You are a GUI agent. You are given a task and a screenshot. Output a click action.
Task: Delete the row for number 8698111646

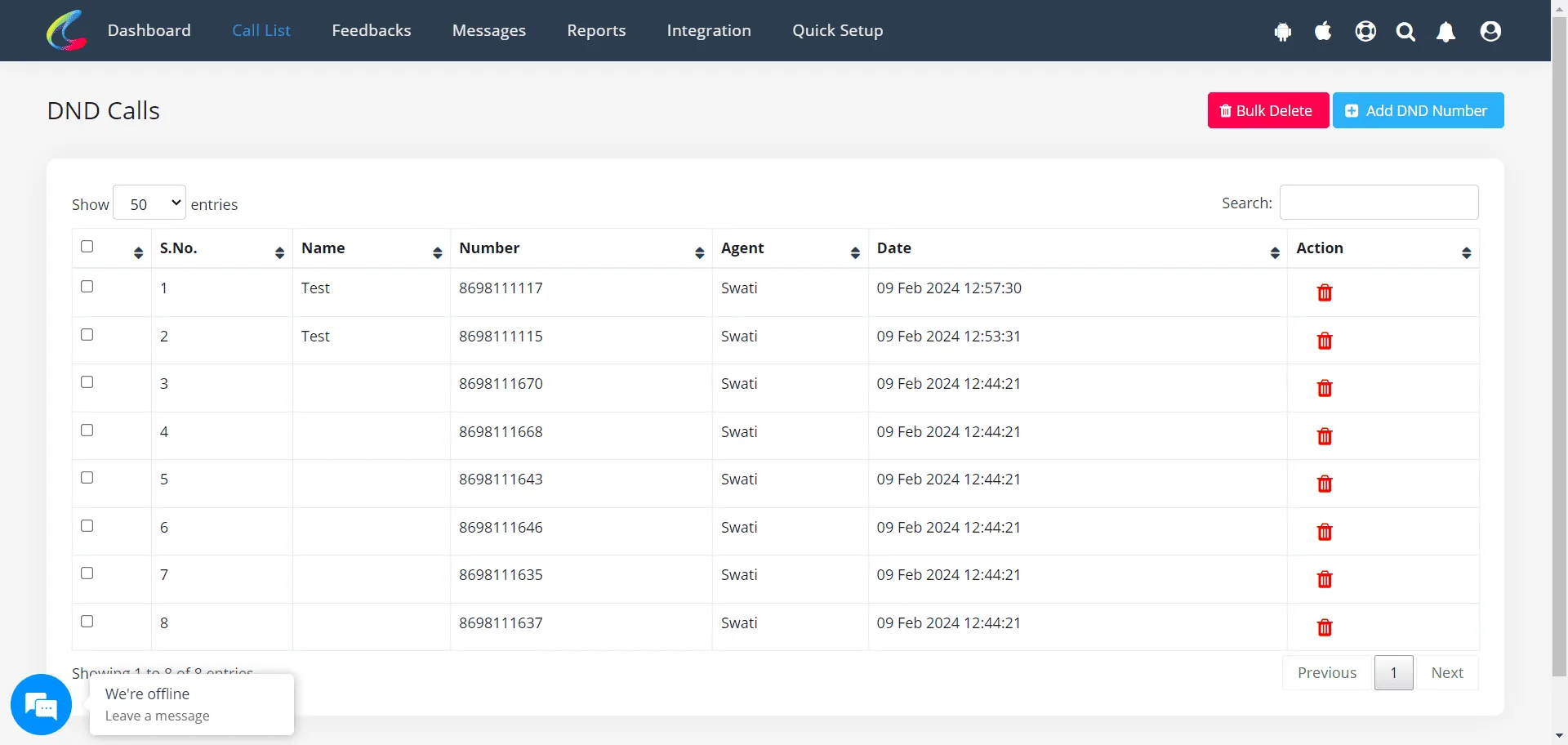coord(1325,532)
